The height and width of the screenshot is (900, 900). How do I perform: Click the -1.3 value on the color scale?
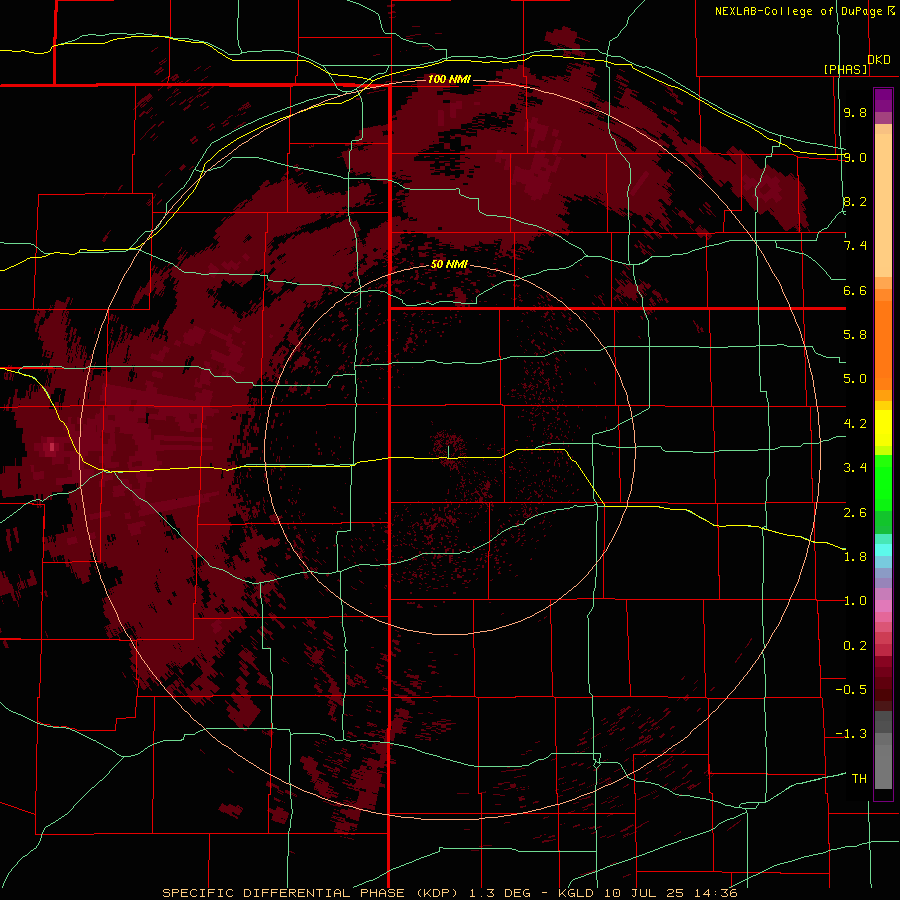tap(851, 734)
